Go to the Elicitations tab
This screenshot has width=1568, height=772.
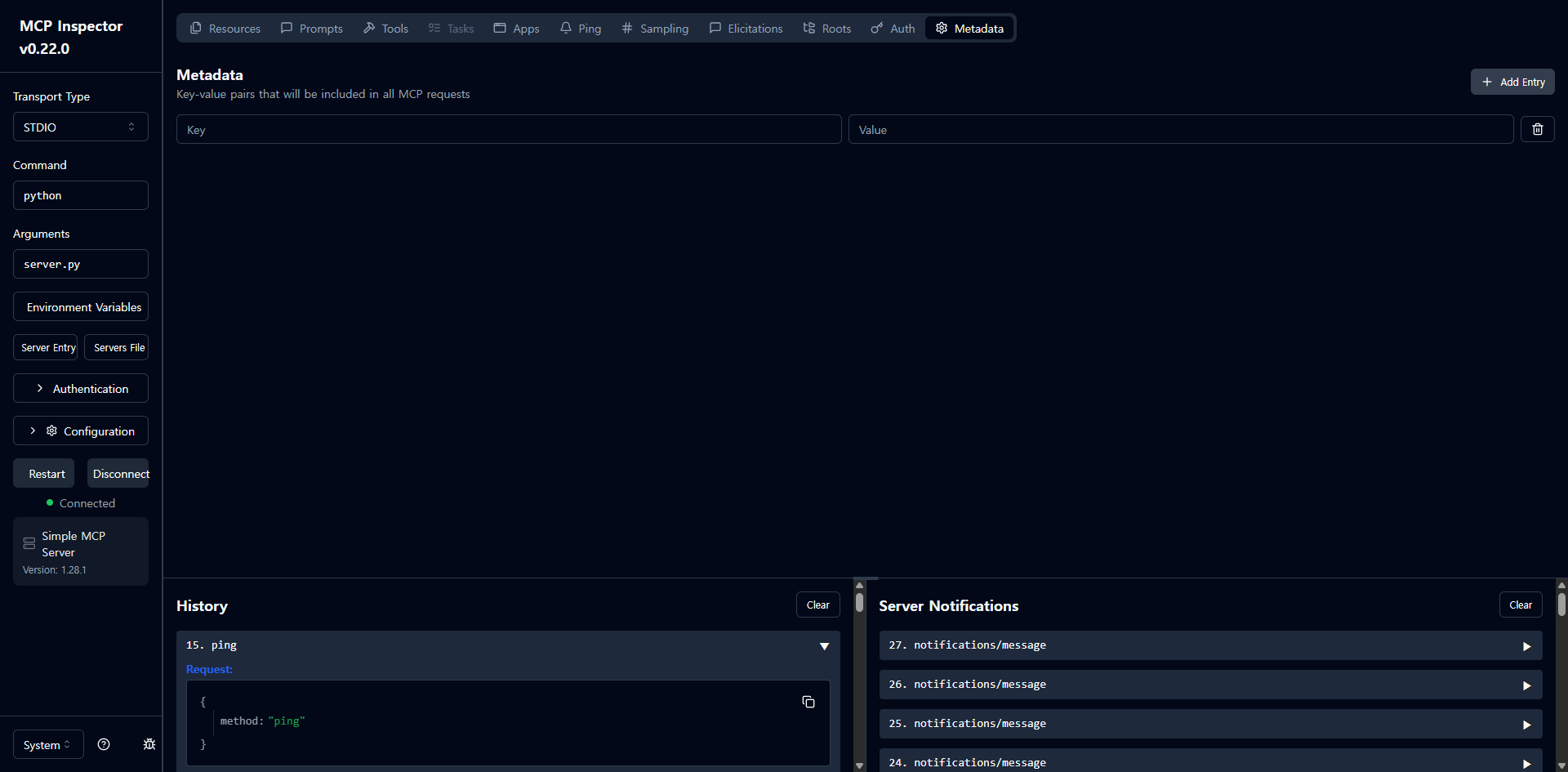pyautogui.click(x=746, y=29)
